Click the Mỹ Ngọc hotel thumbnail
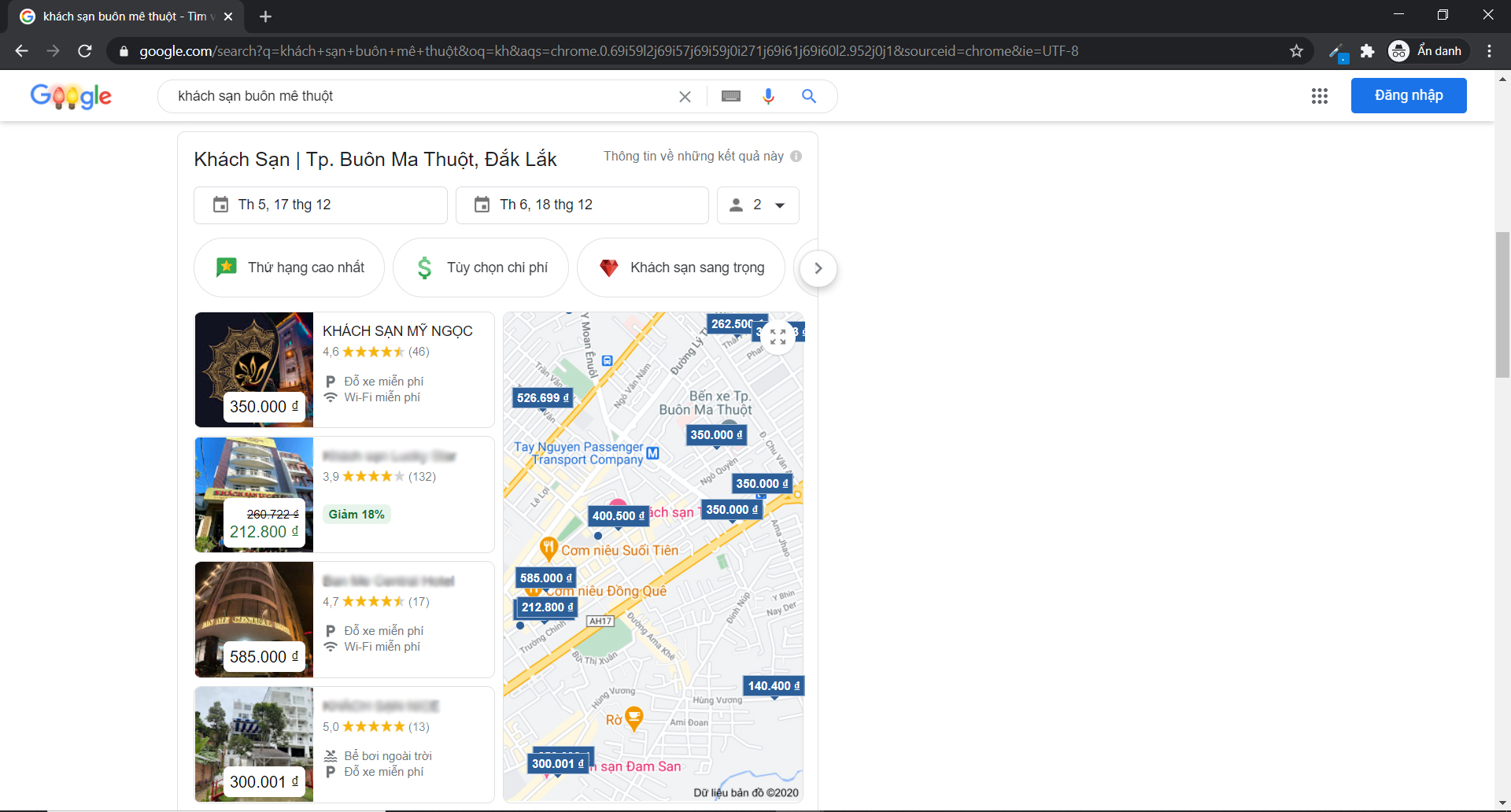 tap(254, 370)
